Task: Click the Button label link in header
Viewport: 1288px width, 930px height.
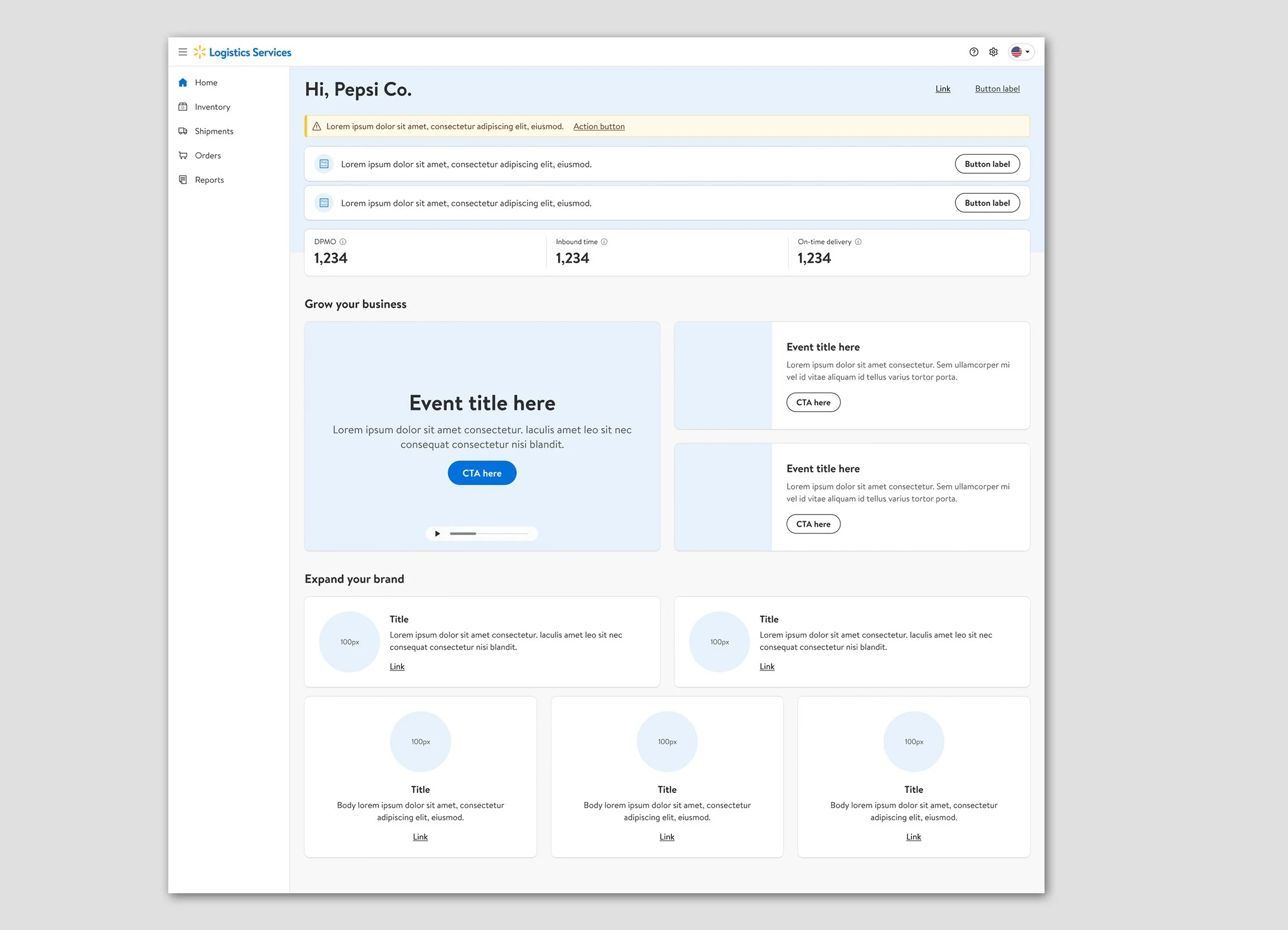Action: tap(997, 89)
